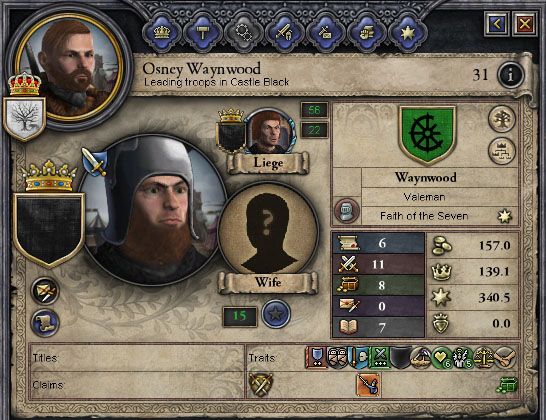Click the diplomacy letter icon under shield
546x420 pixels.
coord(45,291)
